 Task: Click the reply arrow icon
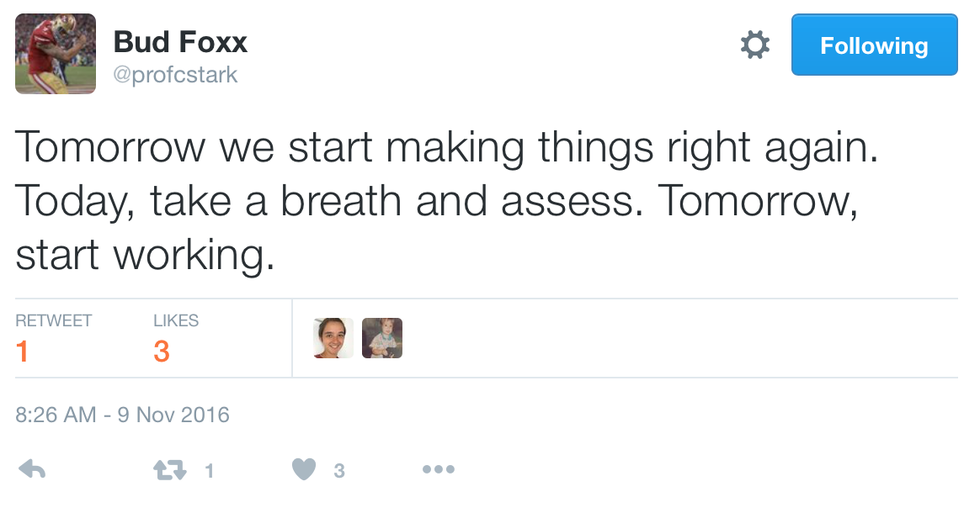coord(32,469)
